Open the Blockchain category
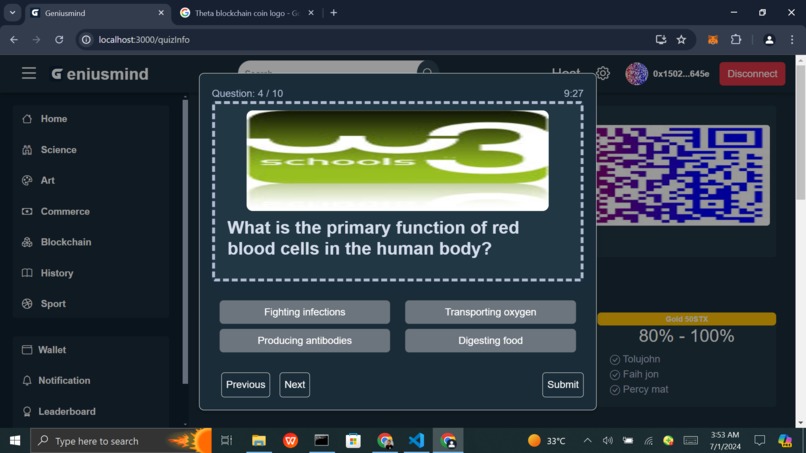The image size is (806, 453). [x=66, y=242]
